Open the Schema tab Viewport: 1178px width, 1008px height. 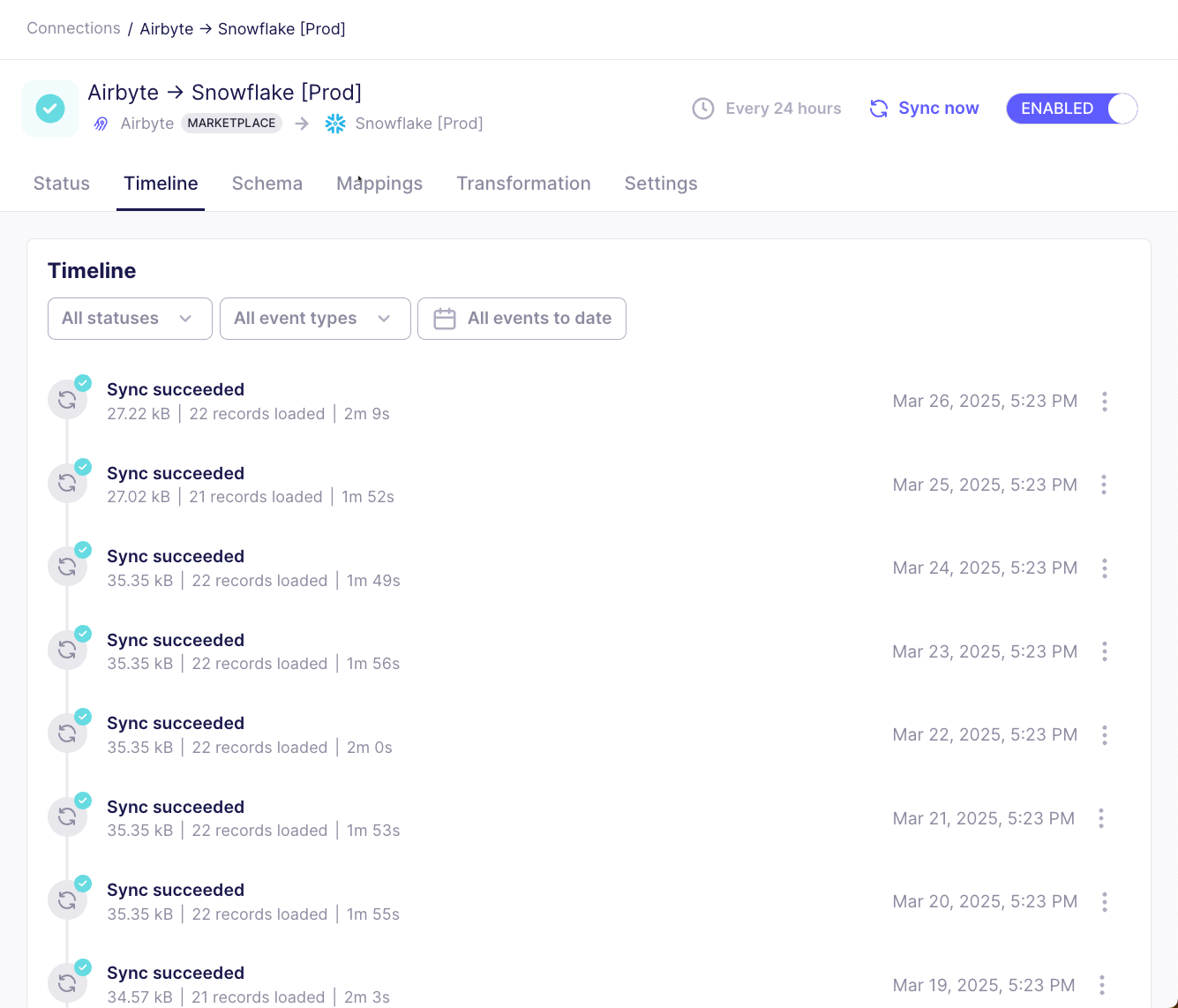click(x=267, y=184)
